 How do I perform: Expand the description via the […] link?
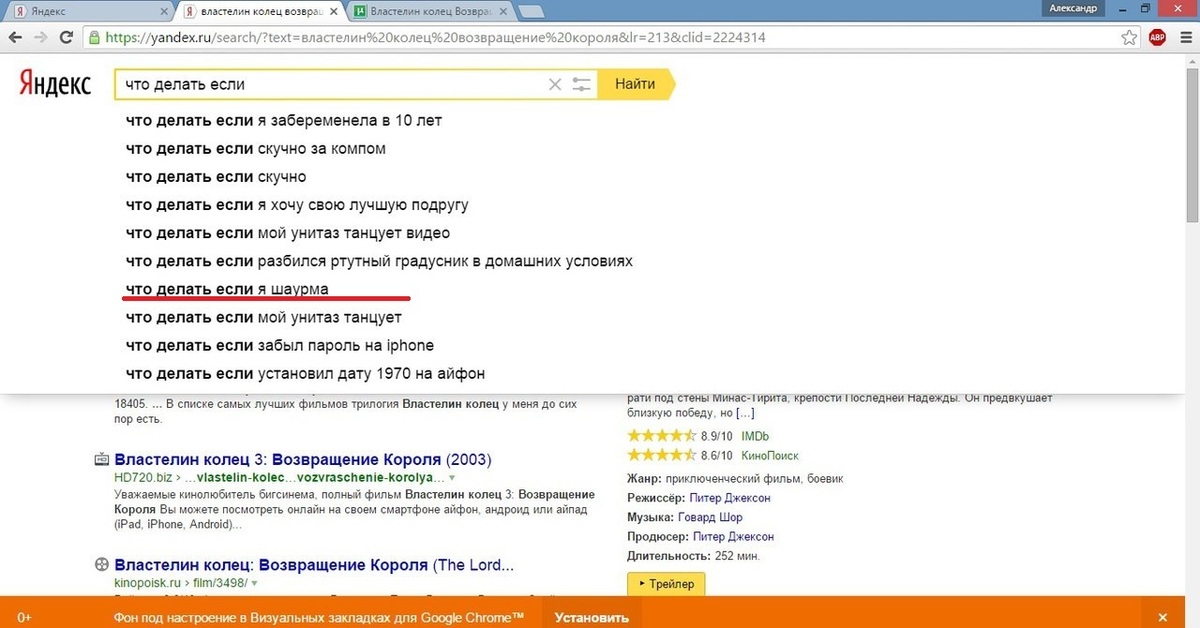745,413
